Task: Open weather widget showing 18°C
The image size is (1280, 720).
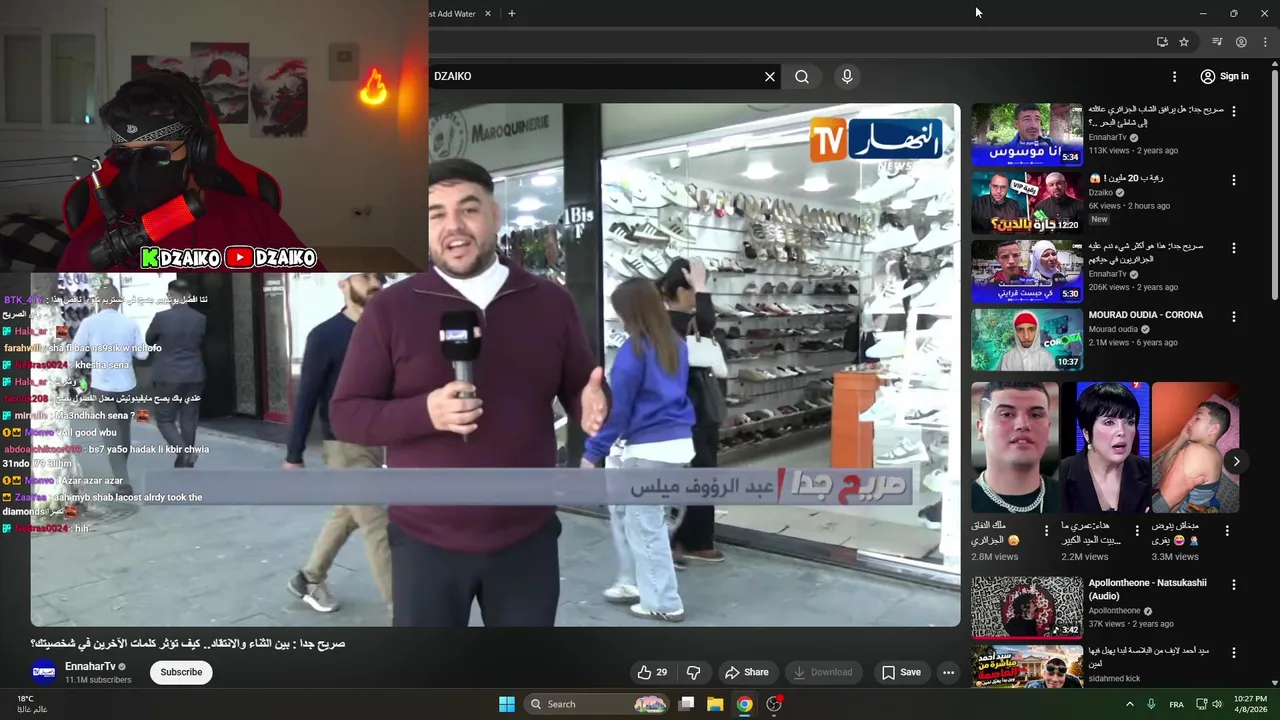Action: tap(32, 704)
